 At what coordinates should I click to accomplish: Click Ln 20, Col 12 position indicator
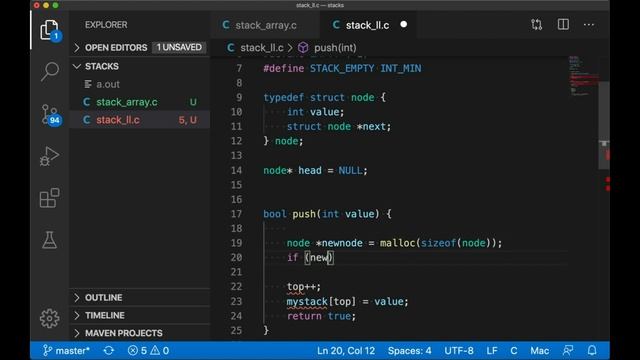346,351
